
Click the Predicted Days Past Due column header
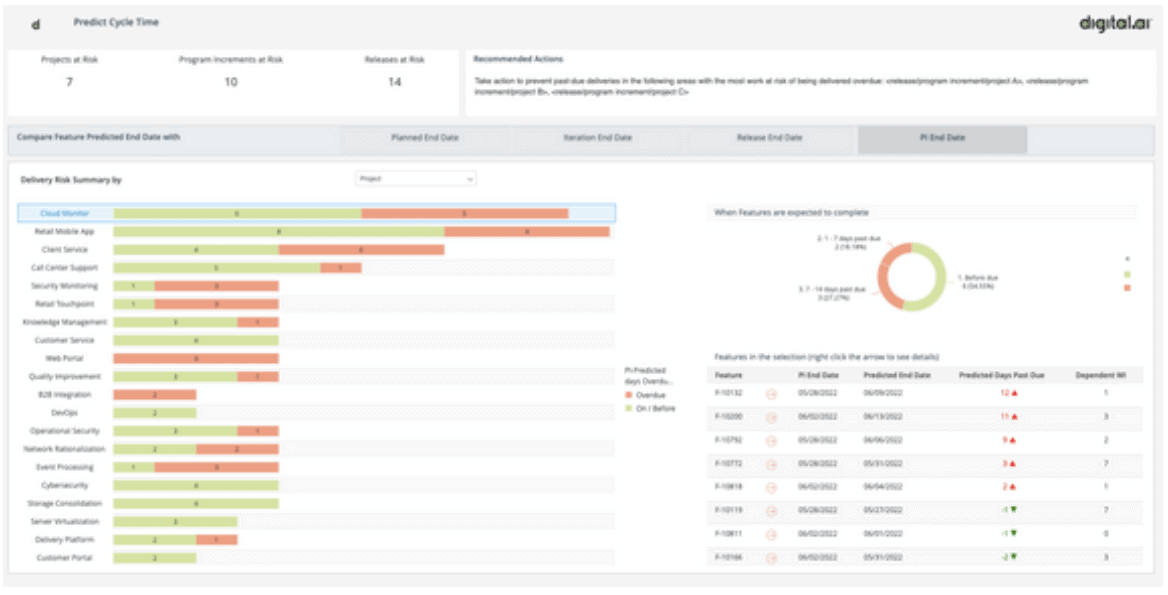click(x=1001, y=375)
